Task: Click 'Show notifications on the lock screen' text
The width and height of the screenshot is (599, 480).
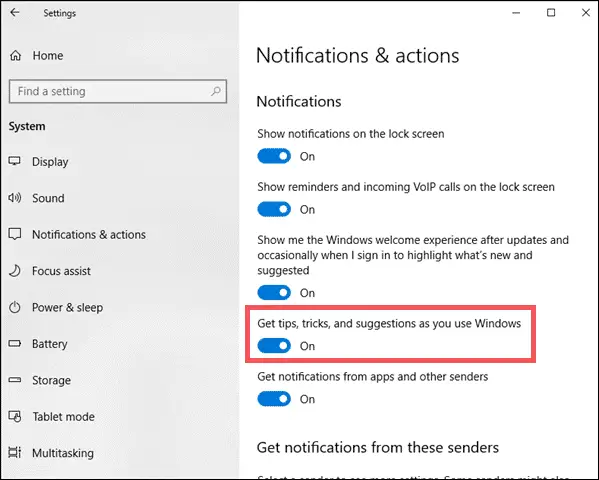Action: (351, 134)
